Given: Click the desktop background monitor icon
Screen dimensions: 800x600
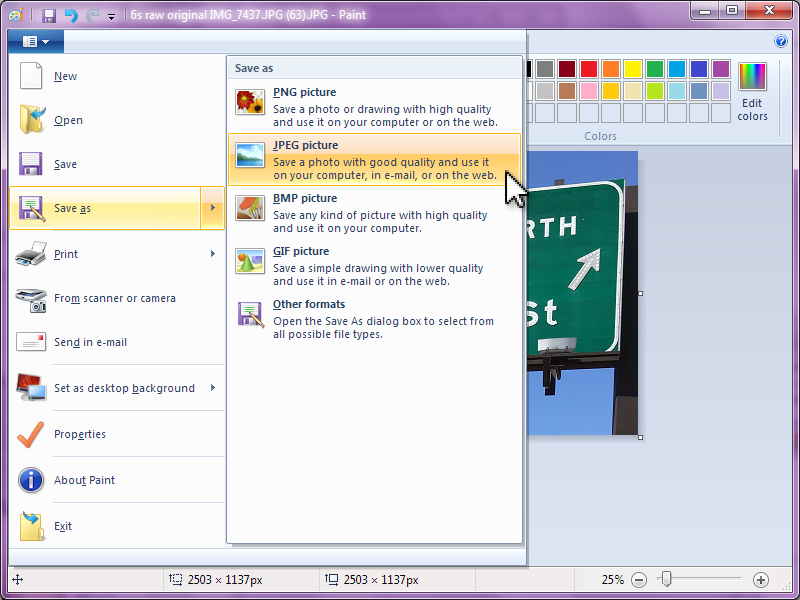Looking at the screenshot, I should coord(31,387).
